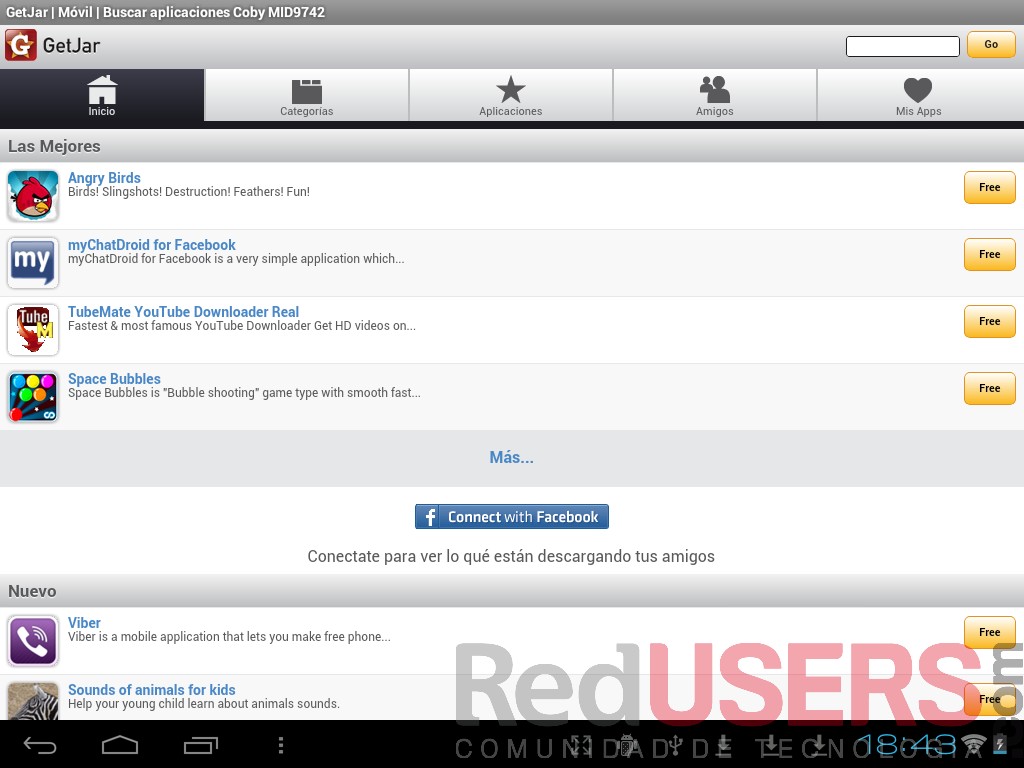Screen dimensions: 1024x768
Task: Download Angry Birds with its Free button
Action: click(989, 187)
